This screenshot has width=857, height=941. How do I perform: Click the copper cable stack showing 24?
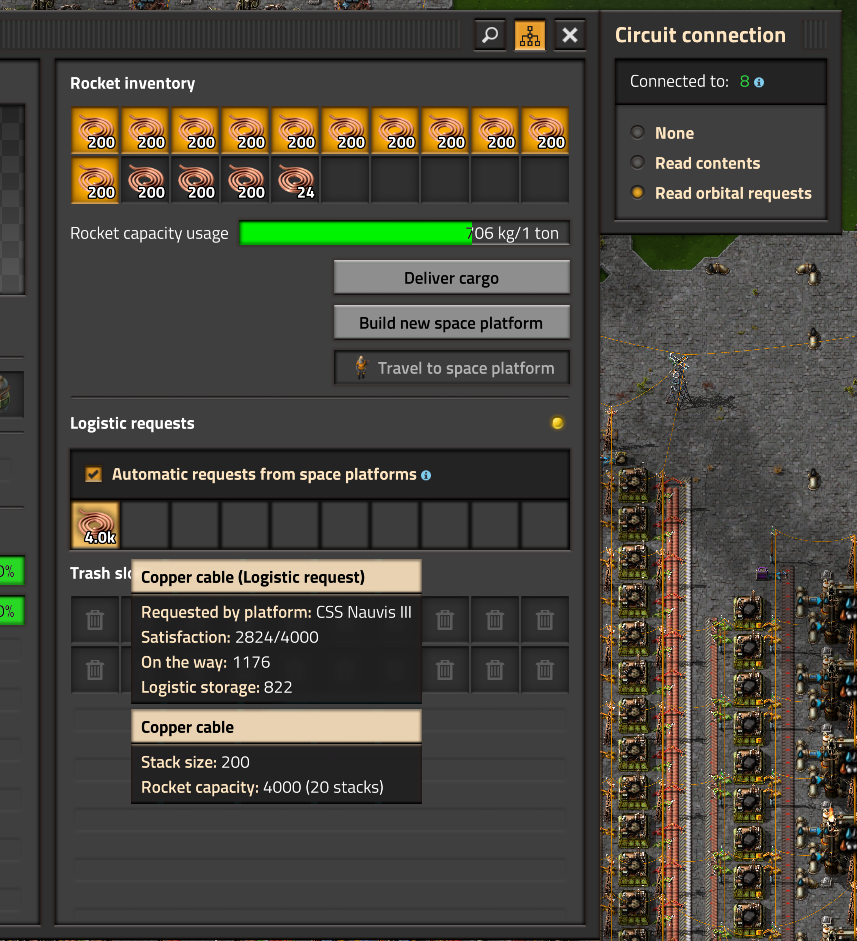coord(295,181)
